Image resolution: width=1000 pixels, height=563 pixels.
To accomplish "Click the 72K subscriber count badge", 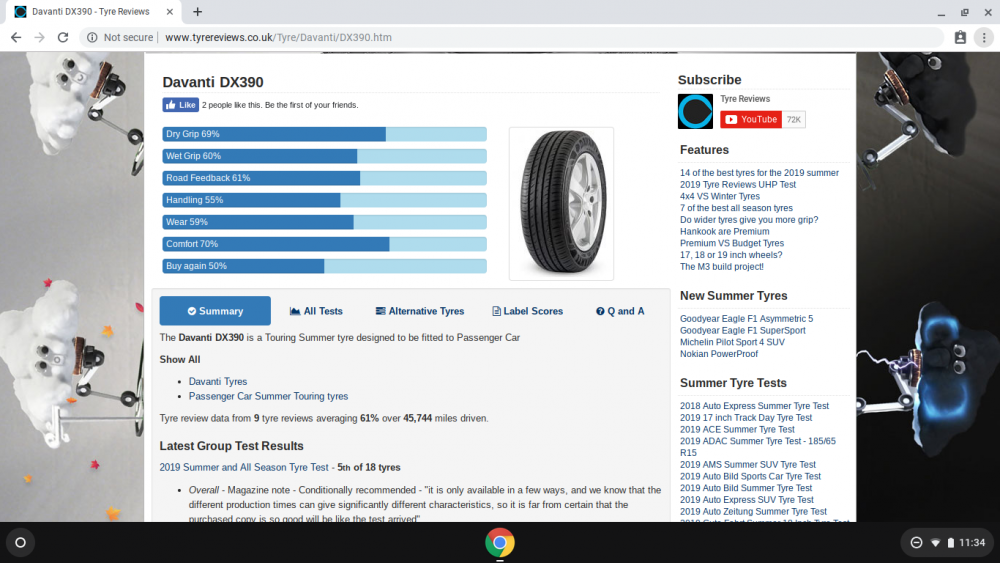I will click(x=793, y=119).
